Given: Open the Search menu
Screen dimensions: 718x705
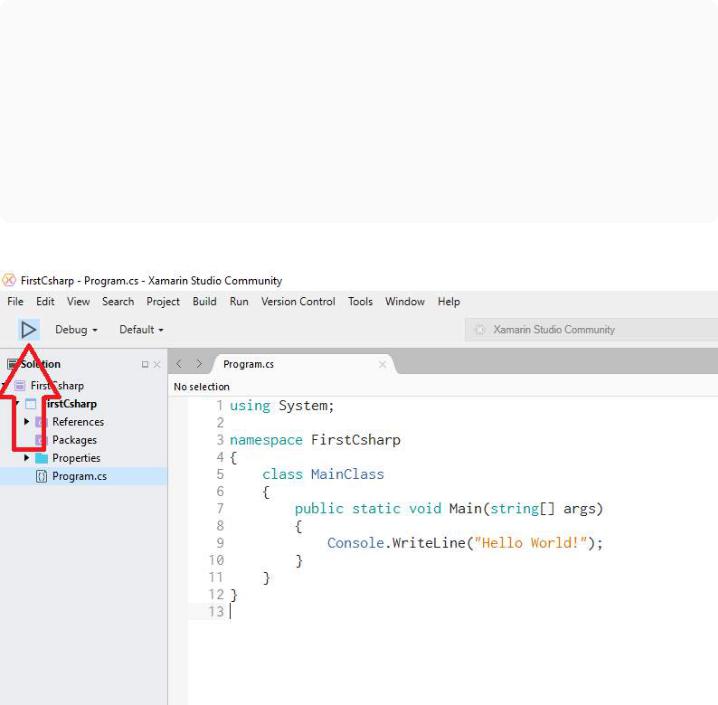Looking at the screenshot, I should click(x=118, y=302).
